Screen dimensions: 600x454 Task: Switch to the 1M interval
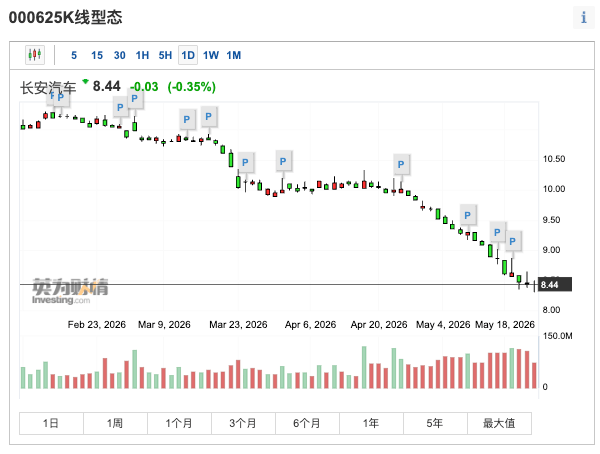(234, 56)
